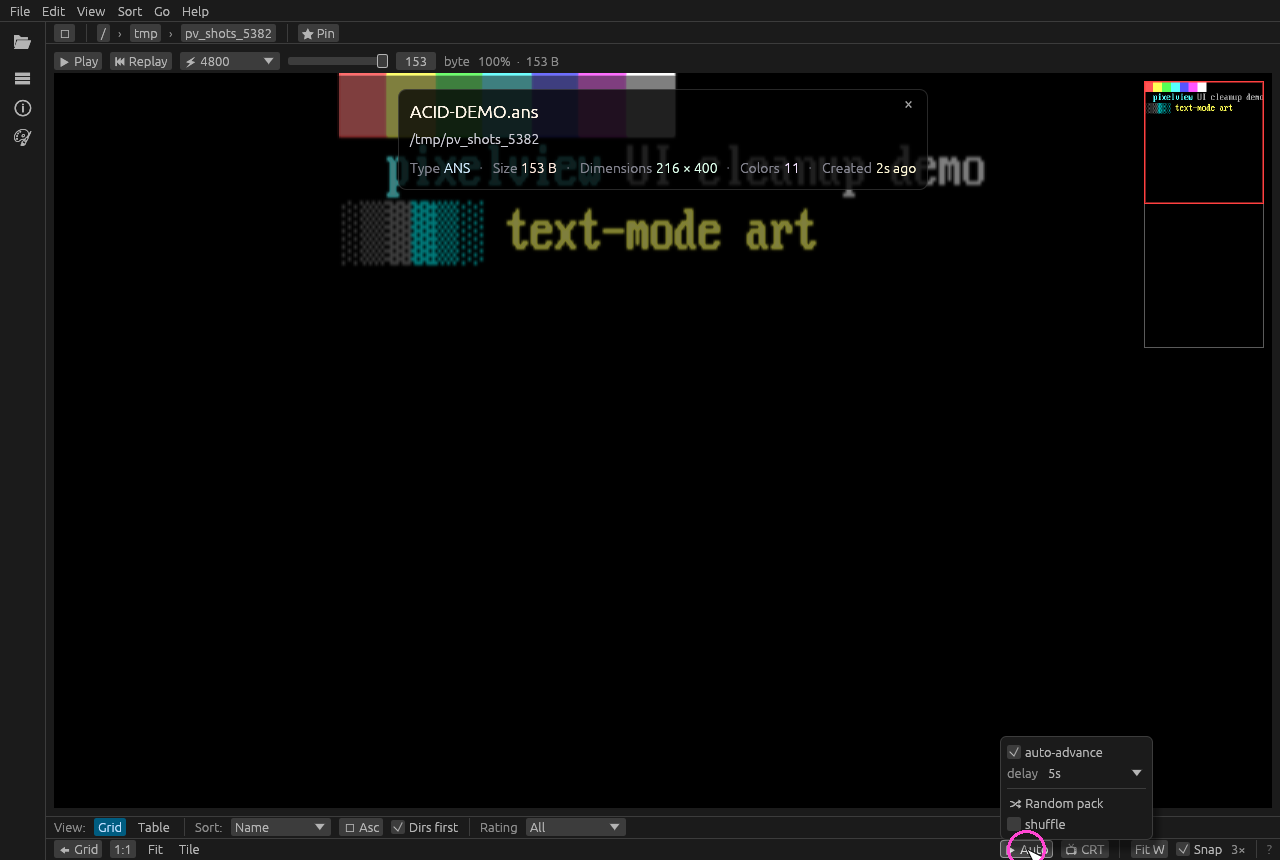Enable the Asc sort checkbox
Image resolution: width=1280 pixels, height=860 pixels.
pos(361,828)
